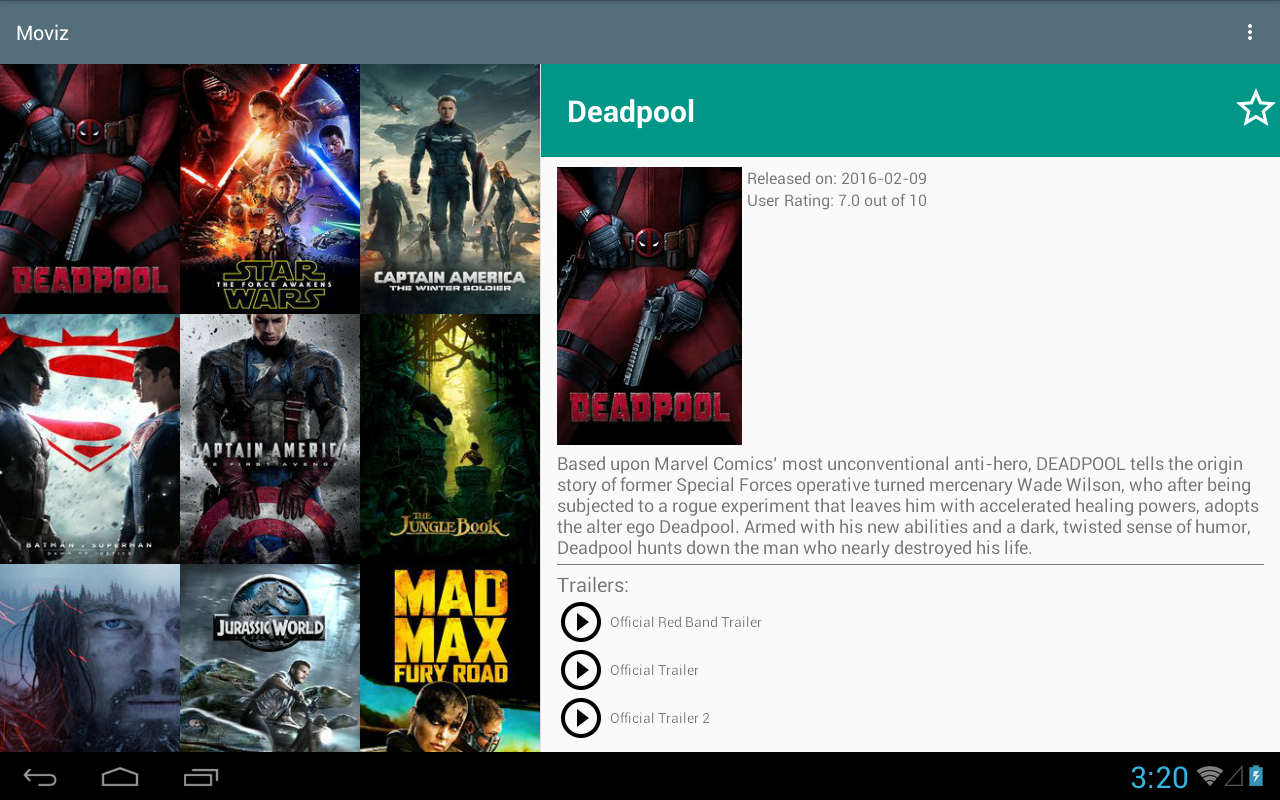Click the "Moviz" app title
1280x800 pixels.
(42, 33)
